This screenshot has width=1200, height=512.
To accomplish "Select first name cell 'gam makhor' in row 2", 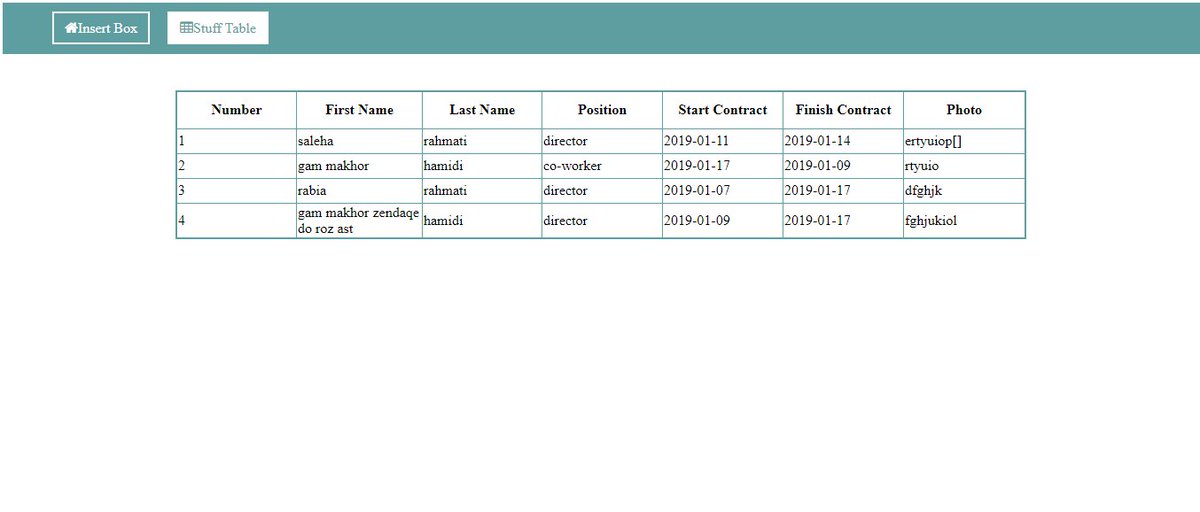I will pyautogui.click(x=359, y=166).
